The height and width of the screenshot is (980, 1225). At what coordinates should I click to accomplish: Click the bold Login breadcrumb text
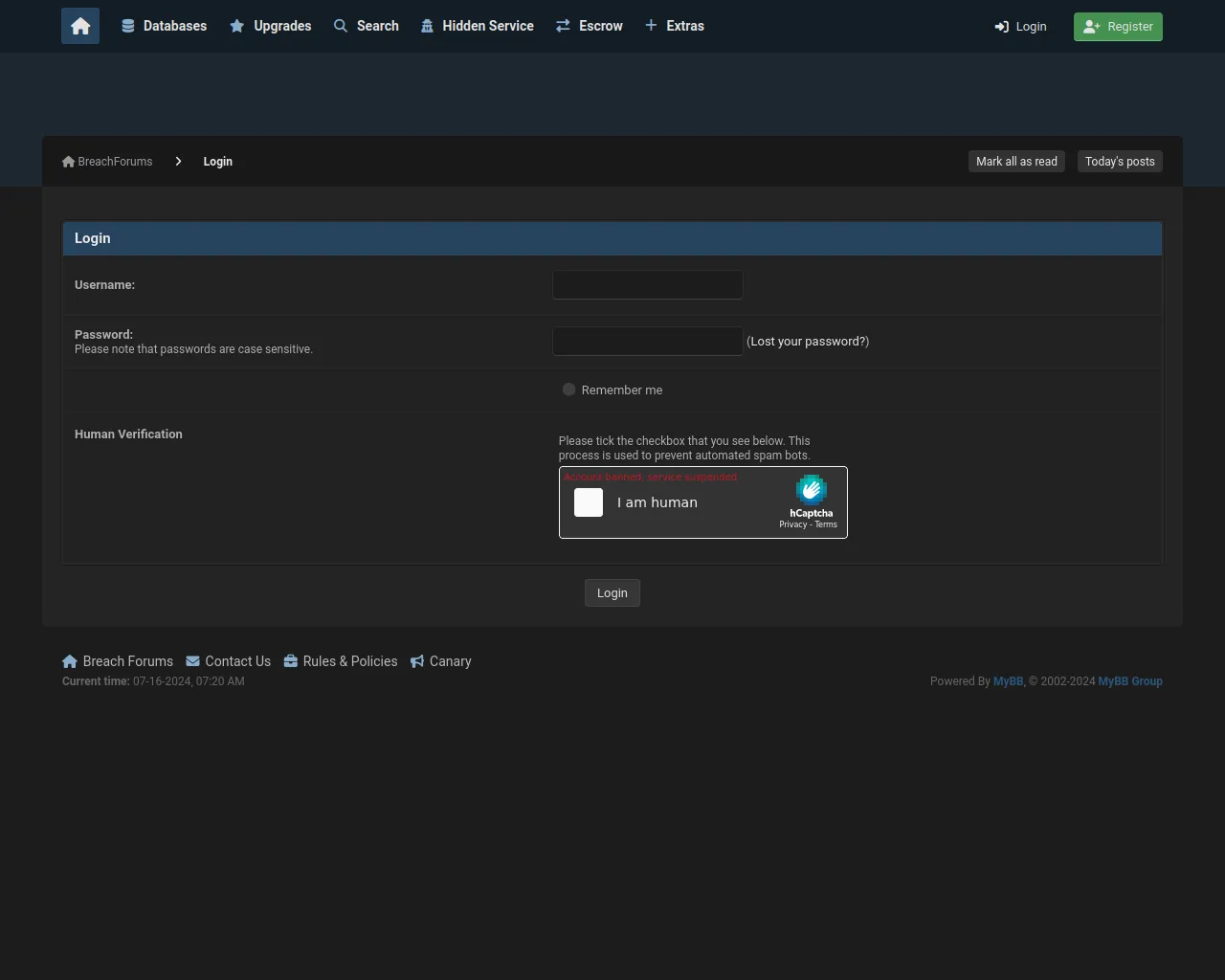pyautogui.click(x=218, y=162)
